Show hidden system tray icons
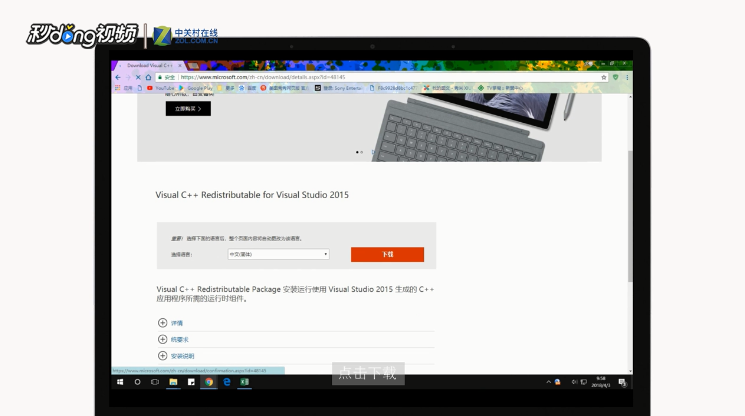Image resolution: width=745 pixels, height=416 pixels. [x=548, y=382]
